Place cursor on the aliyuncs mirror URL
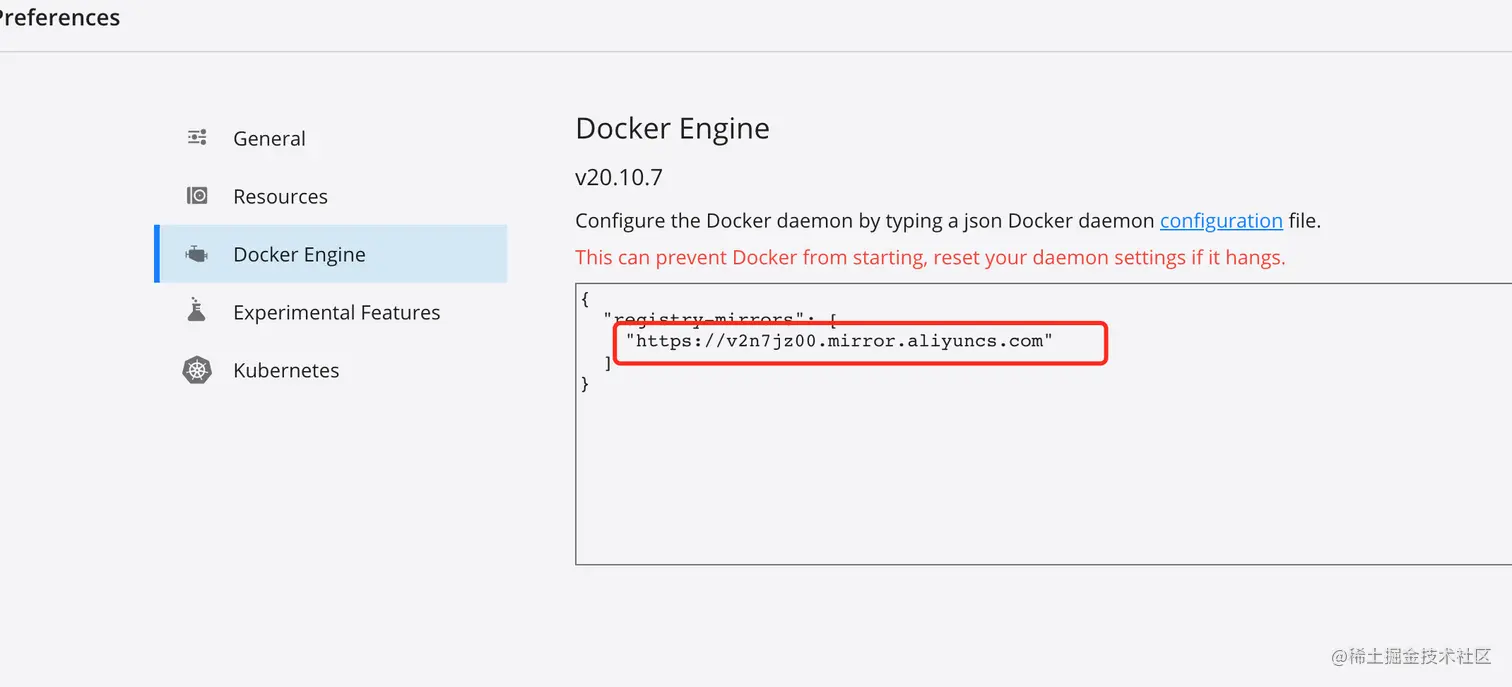 (840, 341)
